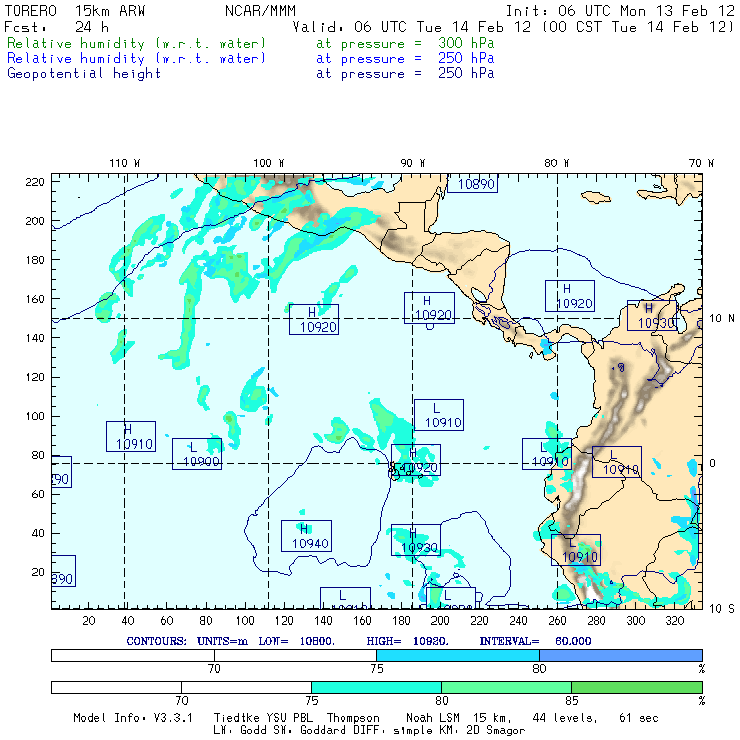The width and height of the screenshot is (740, 740).
Task: Click the '70 W' longitude label
Action: point(701,163)
